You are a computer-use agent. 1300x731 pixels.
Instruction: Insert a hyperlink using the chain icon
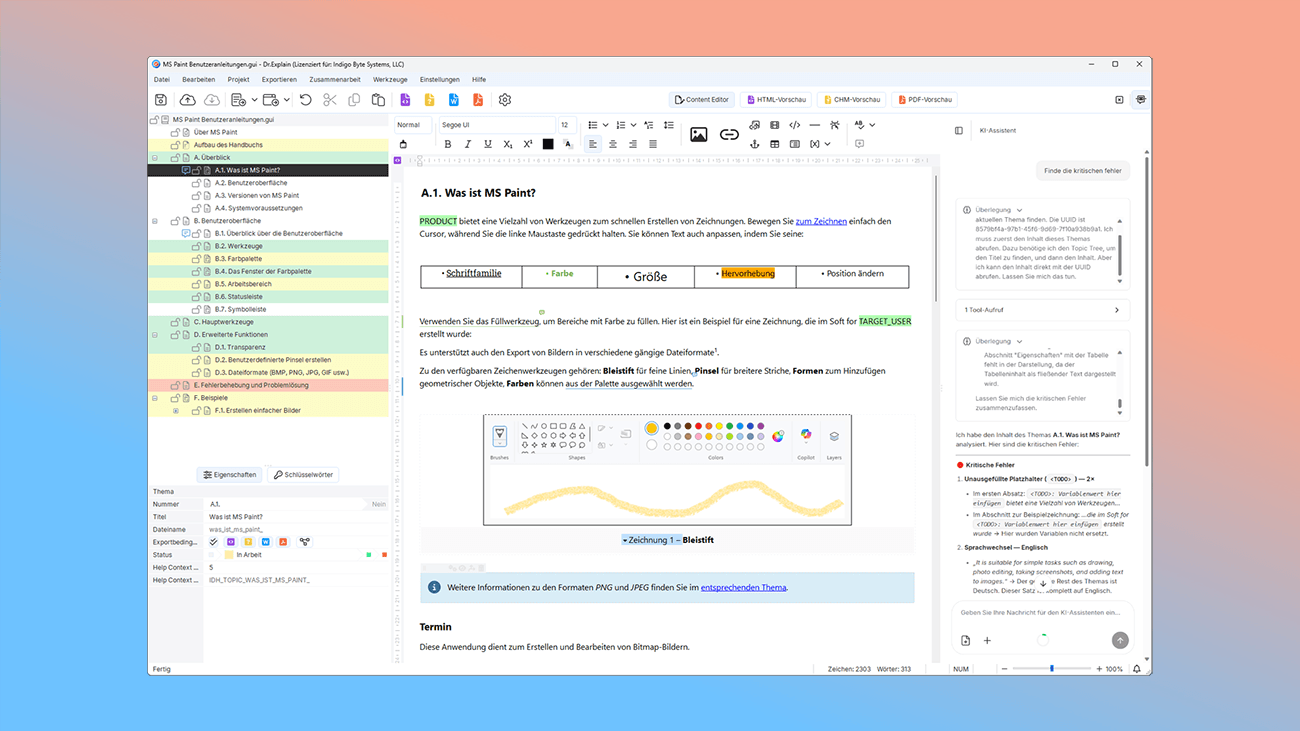click(729, 134)
